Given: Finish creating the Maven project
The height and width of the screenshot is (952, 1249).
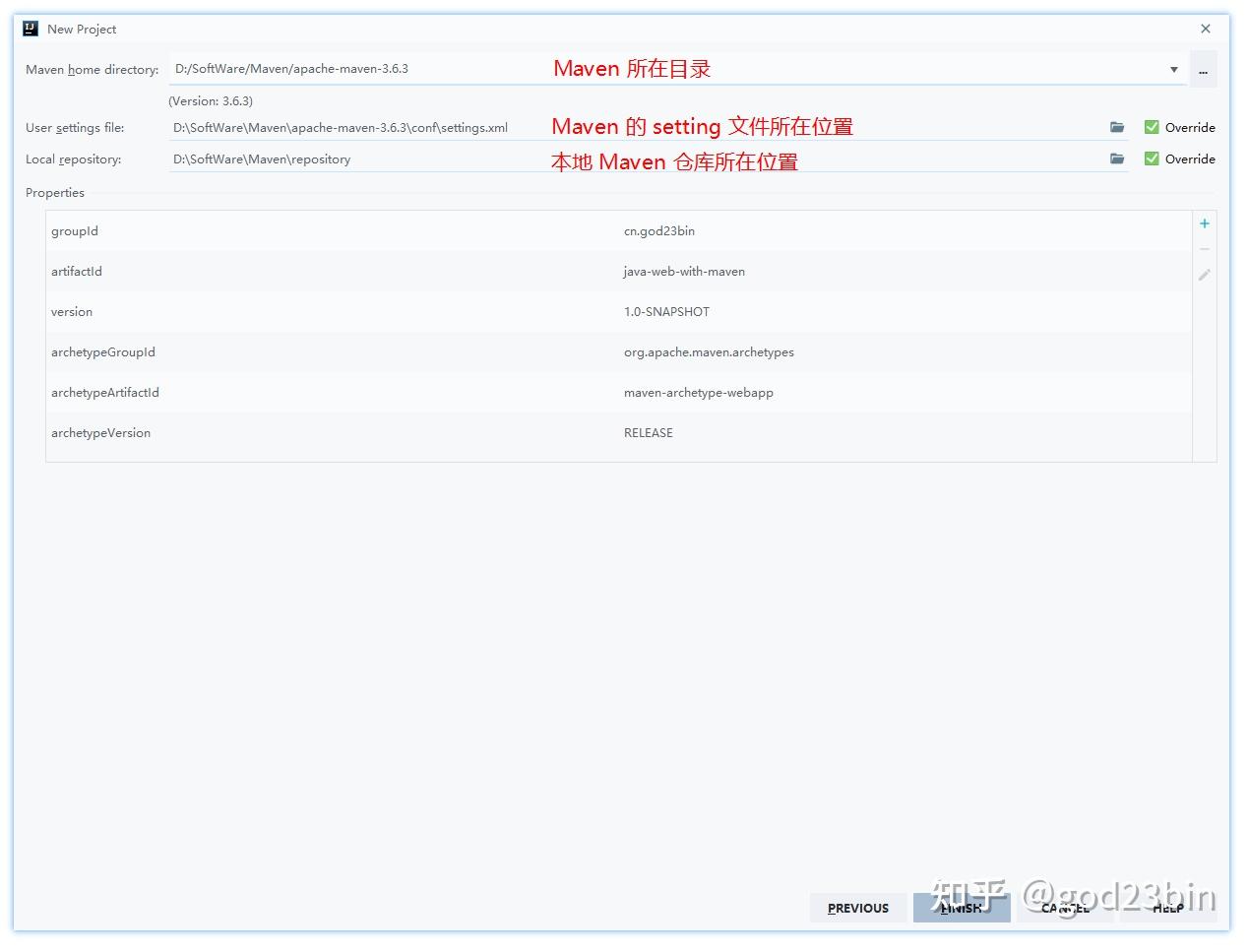Looking at the screenshot, I should [961, 908].
